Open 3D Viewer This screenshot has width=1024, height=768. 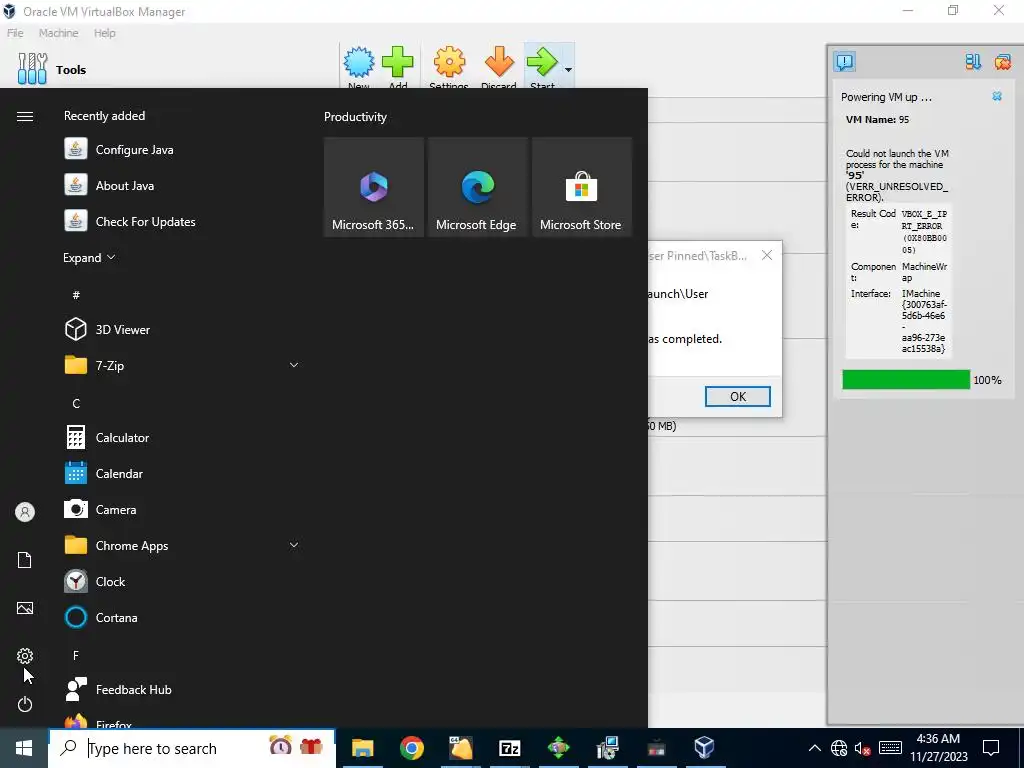pos(182,329)
